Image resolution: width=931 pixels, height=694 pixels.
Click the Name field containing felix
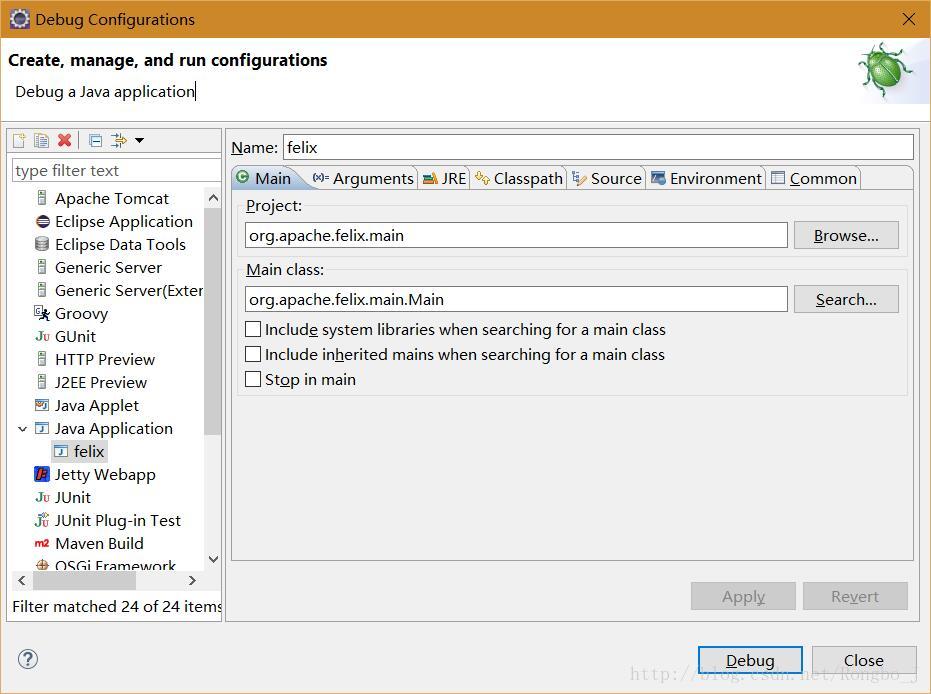598,147
